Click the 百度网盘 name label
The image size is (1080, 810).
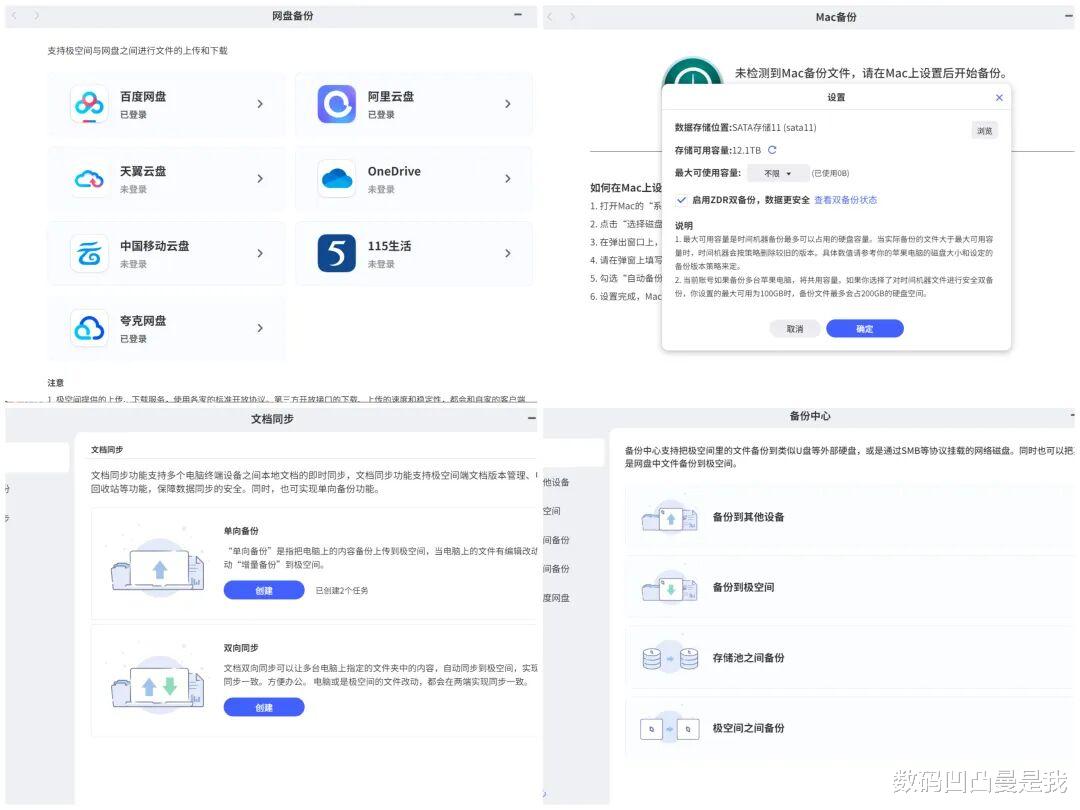click(x=143, y=97)
